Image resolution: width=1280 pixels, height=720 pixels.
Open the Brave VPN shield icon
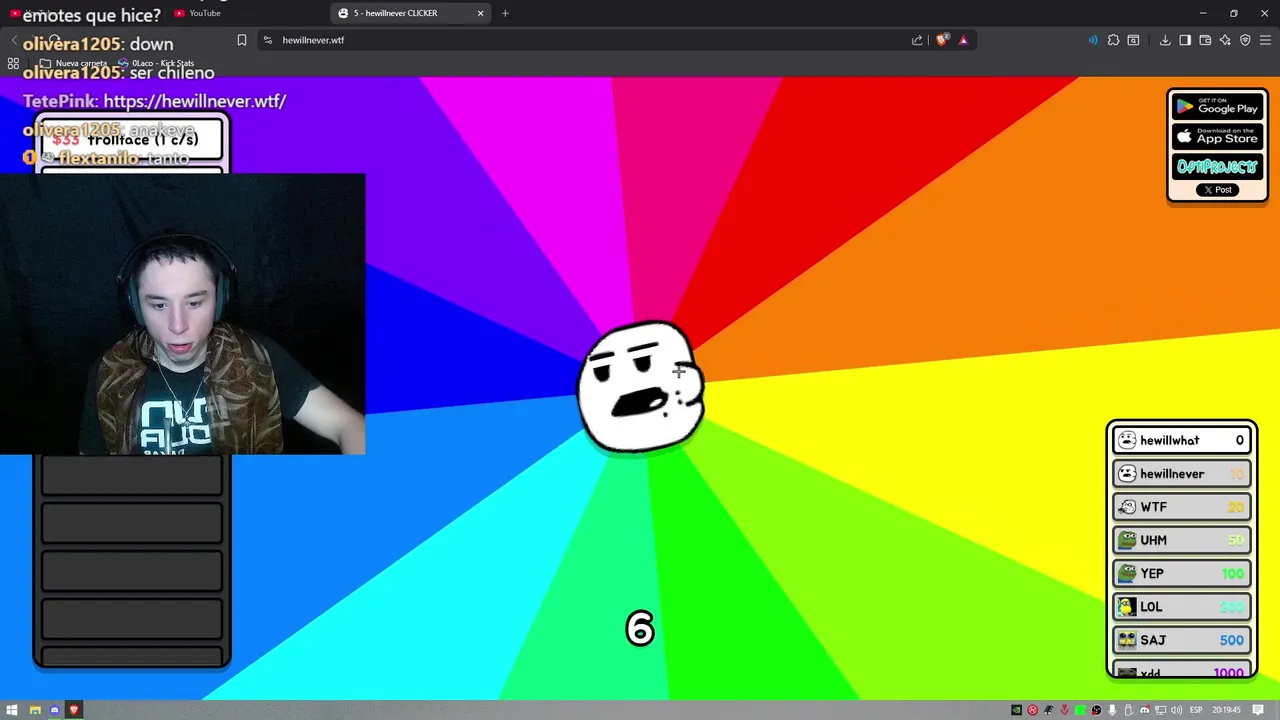point(1245,40)
